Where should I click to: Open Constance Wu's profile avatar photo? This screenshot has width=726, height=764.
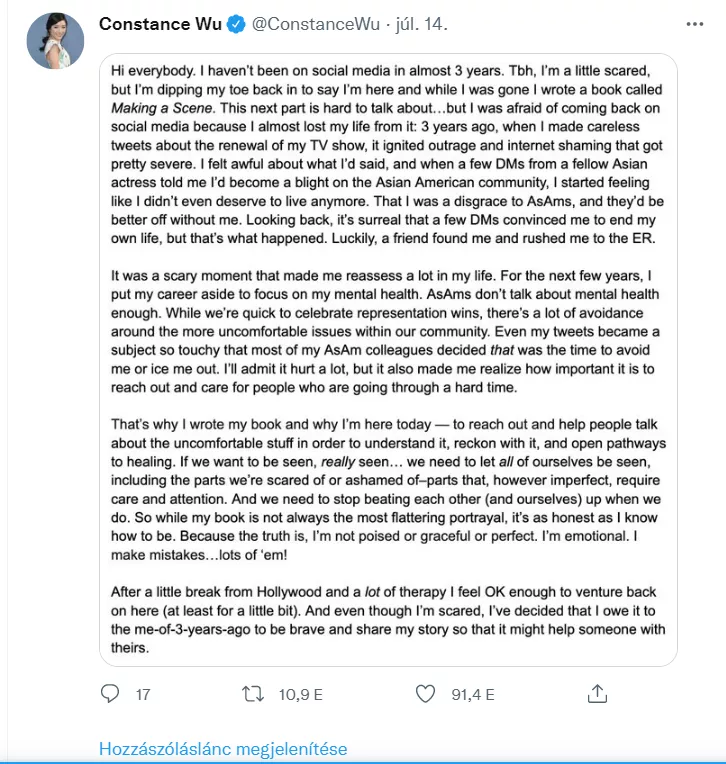55,41
